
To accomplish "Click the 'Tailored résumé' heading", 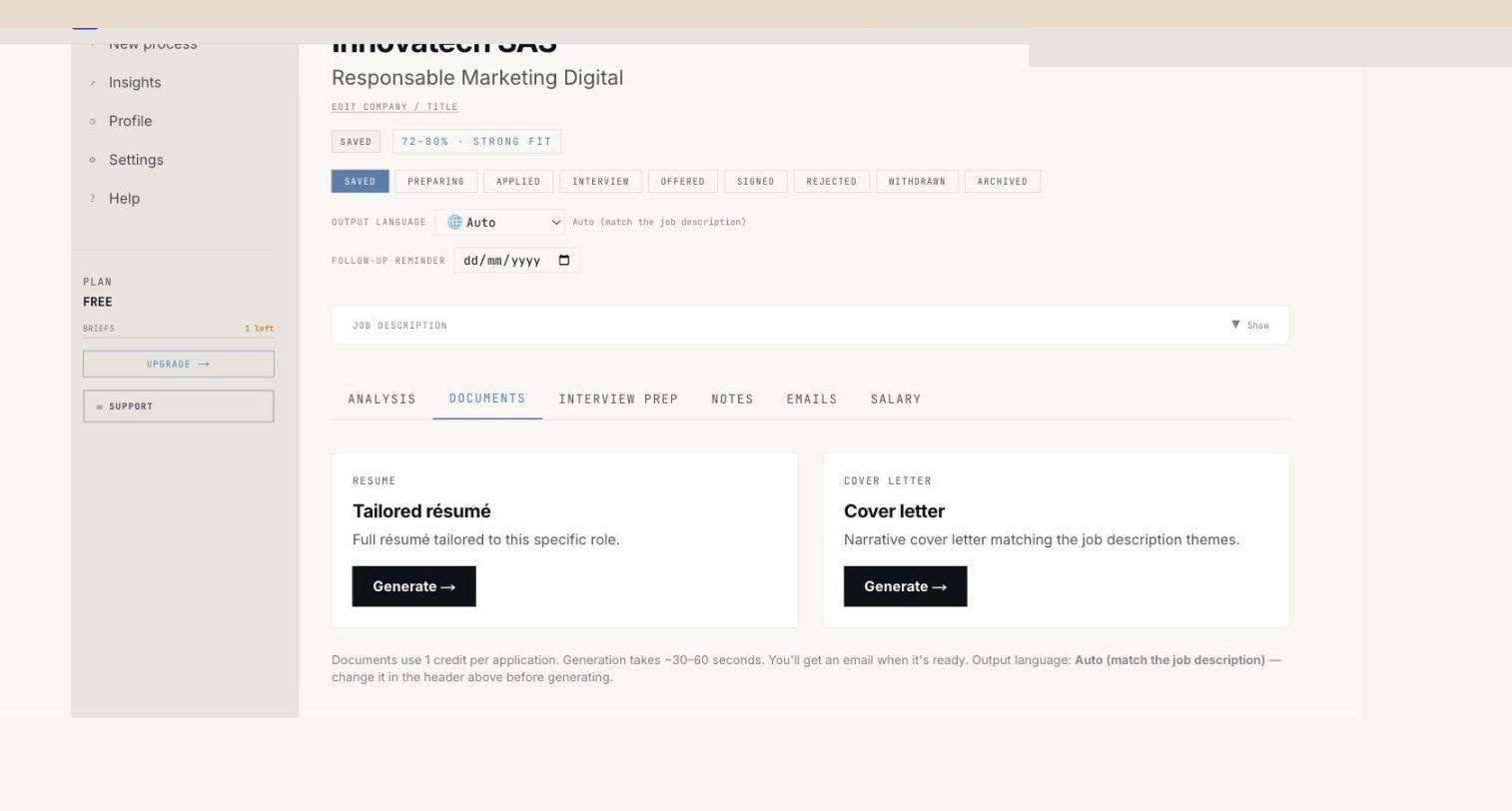I will 421,511.
